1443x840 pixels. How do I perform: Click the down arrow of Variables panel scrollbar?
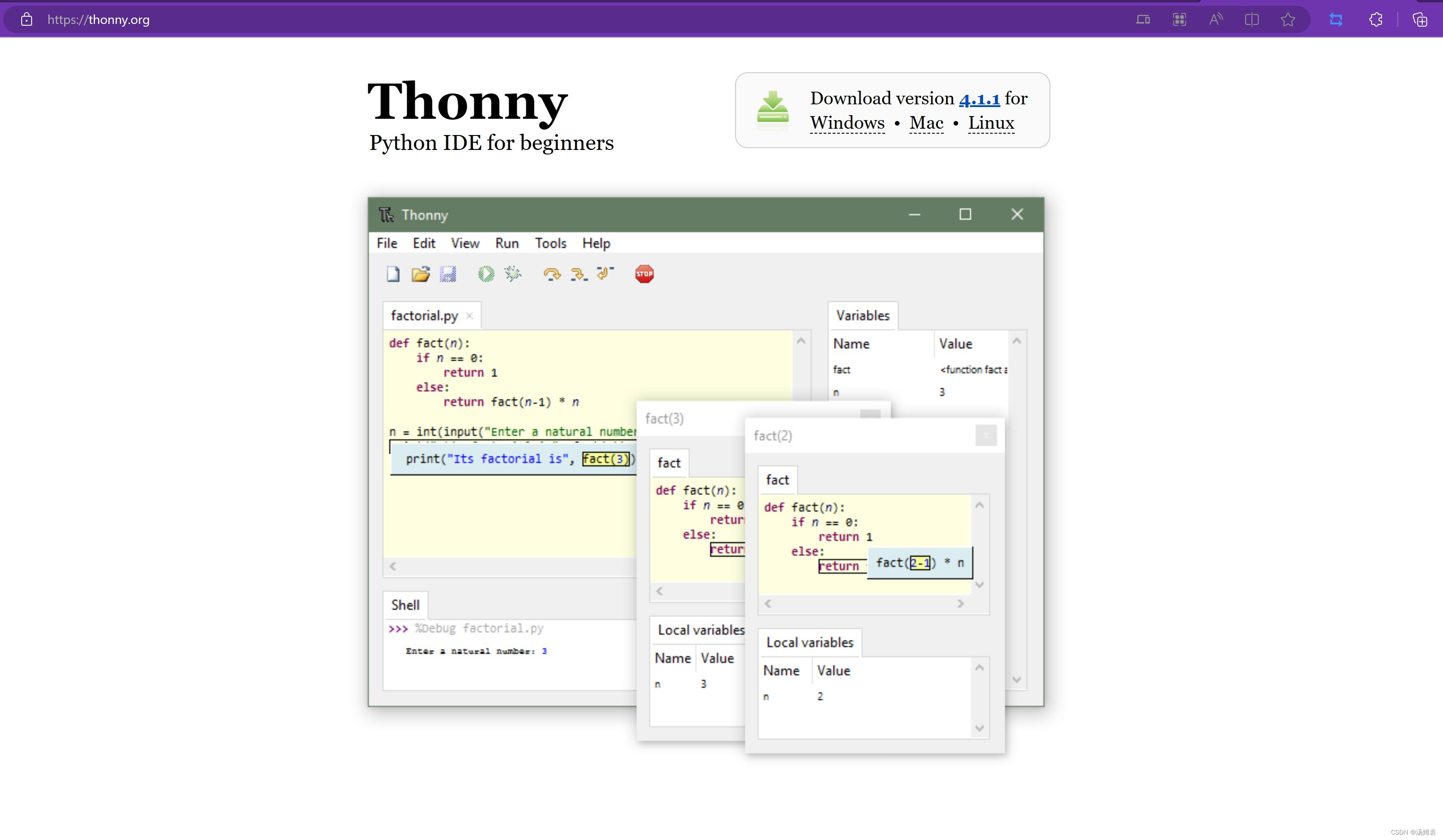[1017, 680]
